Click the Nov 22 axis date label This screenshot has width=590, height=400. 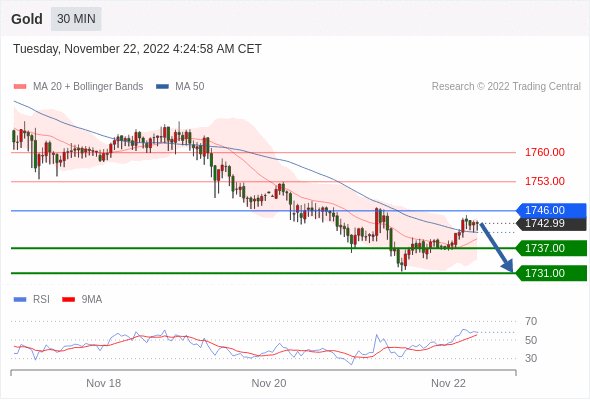click(x=448, y=383)
